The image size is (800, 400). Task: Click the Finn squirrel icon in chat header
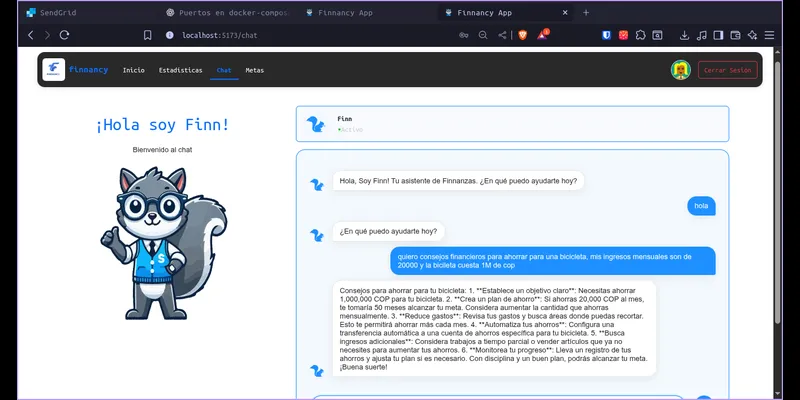click(x=316, y=124)
